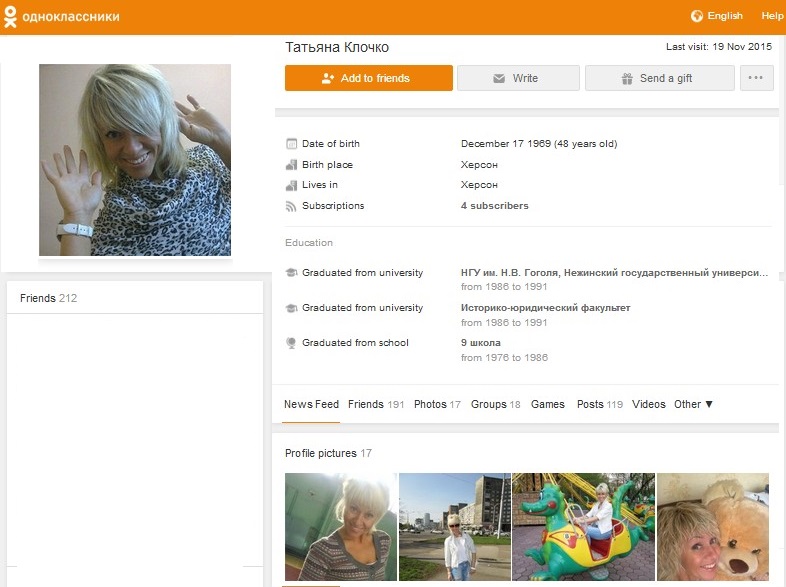Click the Lives in building icon
Viewport: 786px width, 587px height.
(x=291, y=185)
